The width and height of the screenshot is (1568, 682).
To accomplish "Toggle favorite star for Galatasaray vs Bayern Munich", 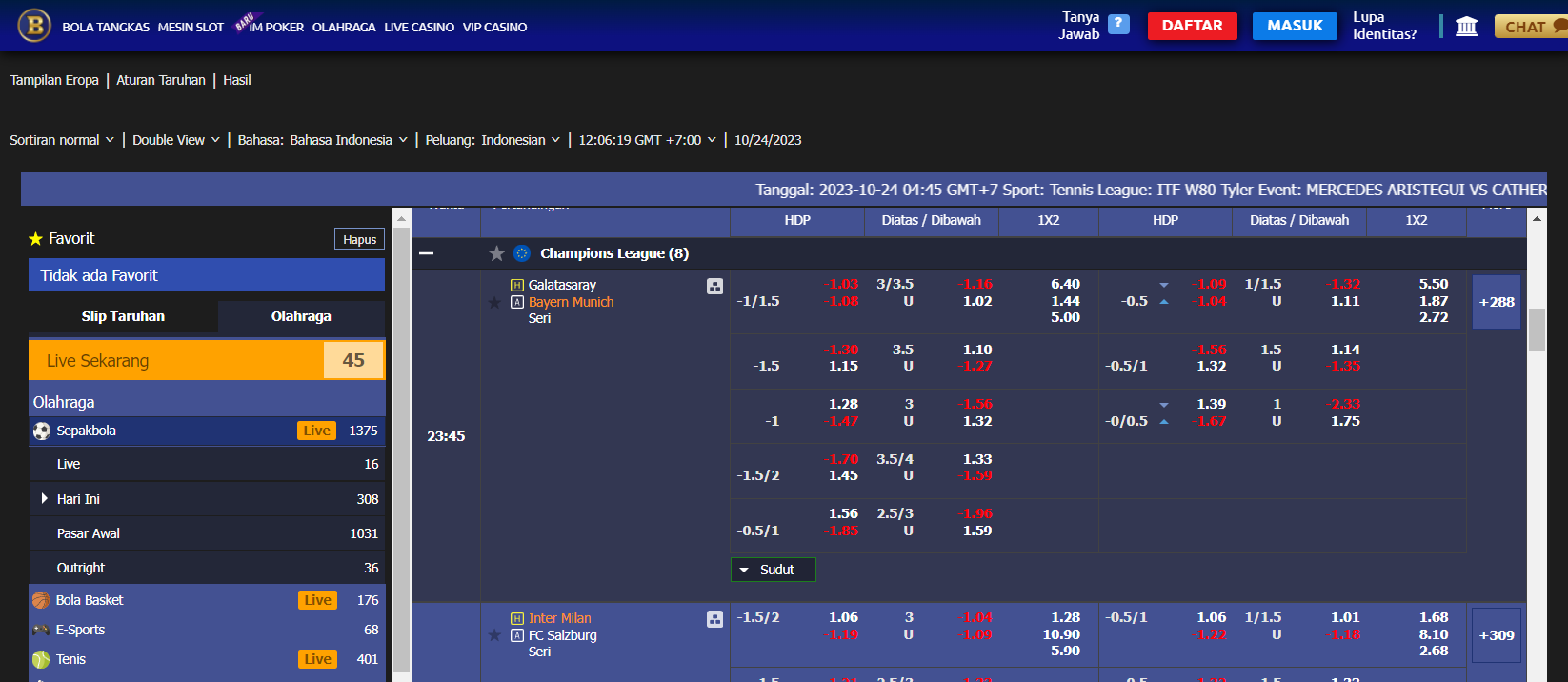I will click(494, 302).
